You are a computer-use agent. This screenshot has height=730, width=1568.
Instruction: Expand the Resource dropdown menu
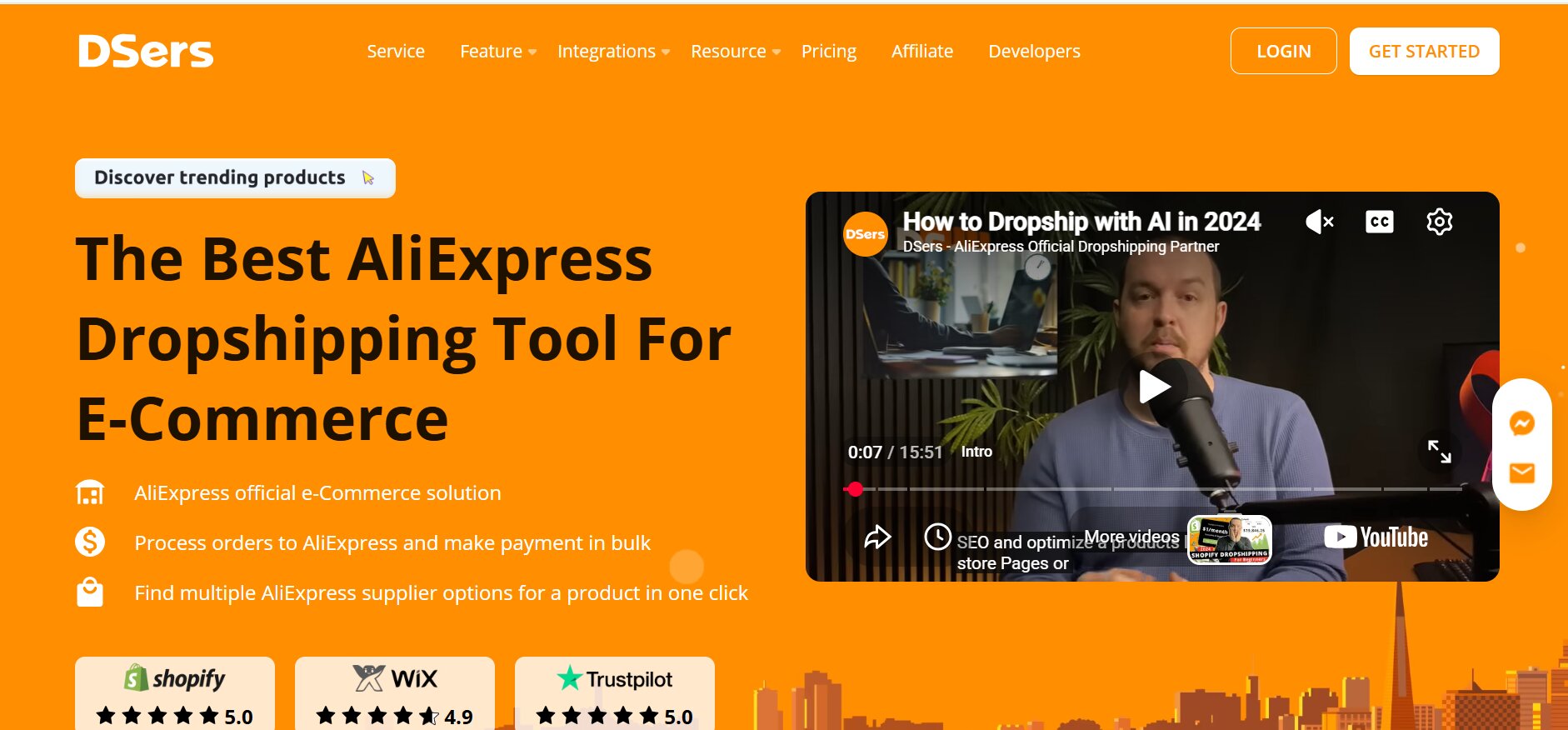pos(736,52)
